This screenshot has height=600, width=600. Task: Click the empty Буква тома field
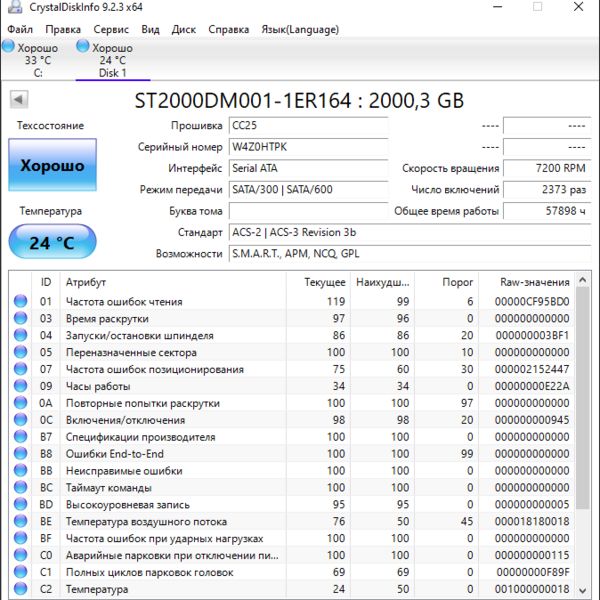point(308,211)
